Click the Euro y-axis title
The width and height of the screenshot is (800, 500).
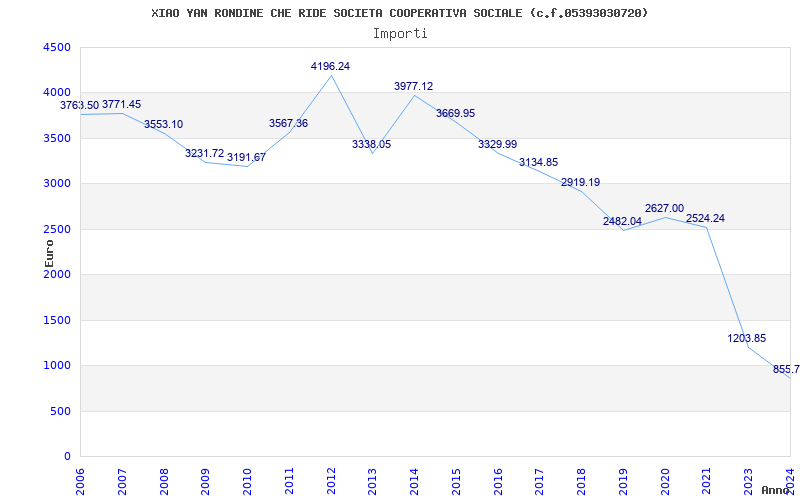49,253
